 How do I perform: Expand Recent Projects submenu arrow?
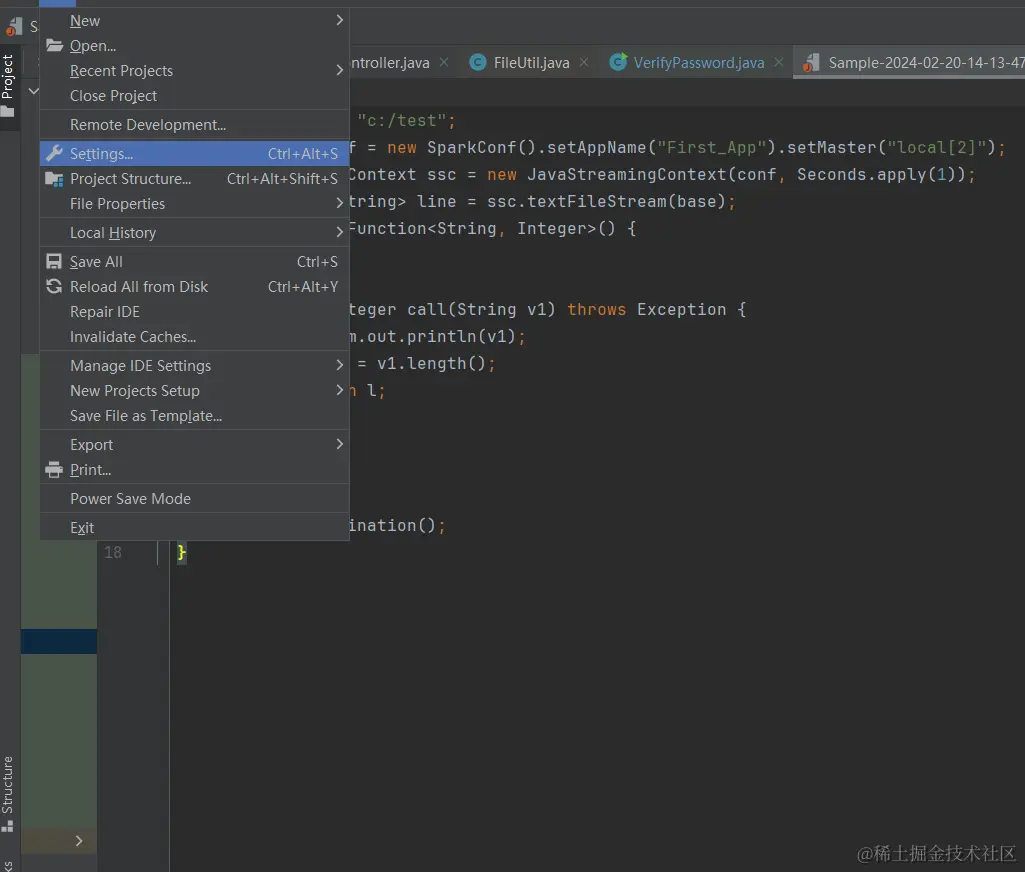[x=339, y=71]
